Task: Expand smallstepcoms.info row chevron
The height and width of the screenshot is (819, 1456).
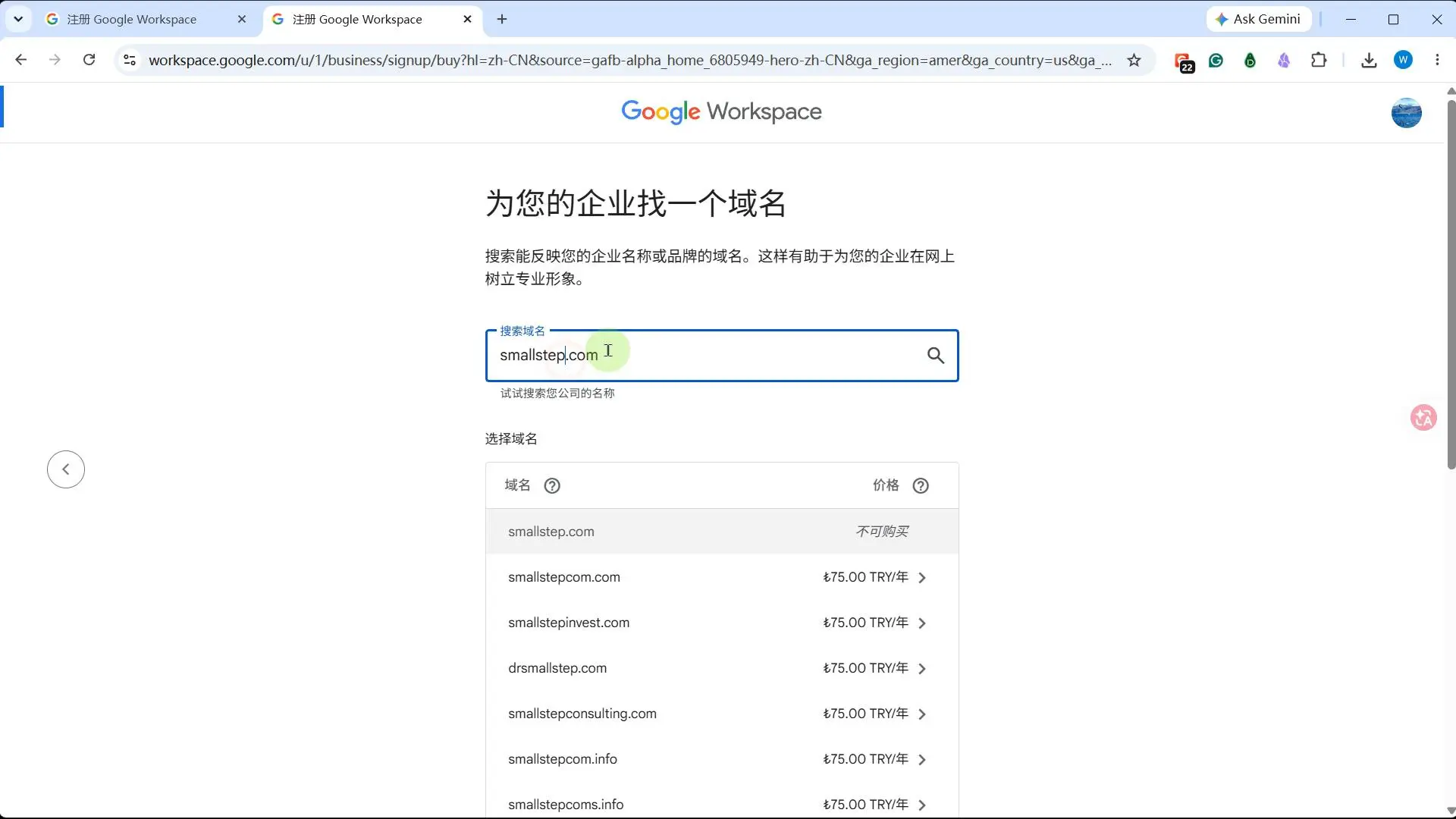Action: click(x=922, y=805)
